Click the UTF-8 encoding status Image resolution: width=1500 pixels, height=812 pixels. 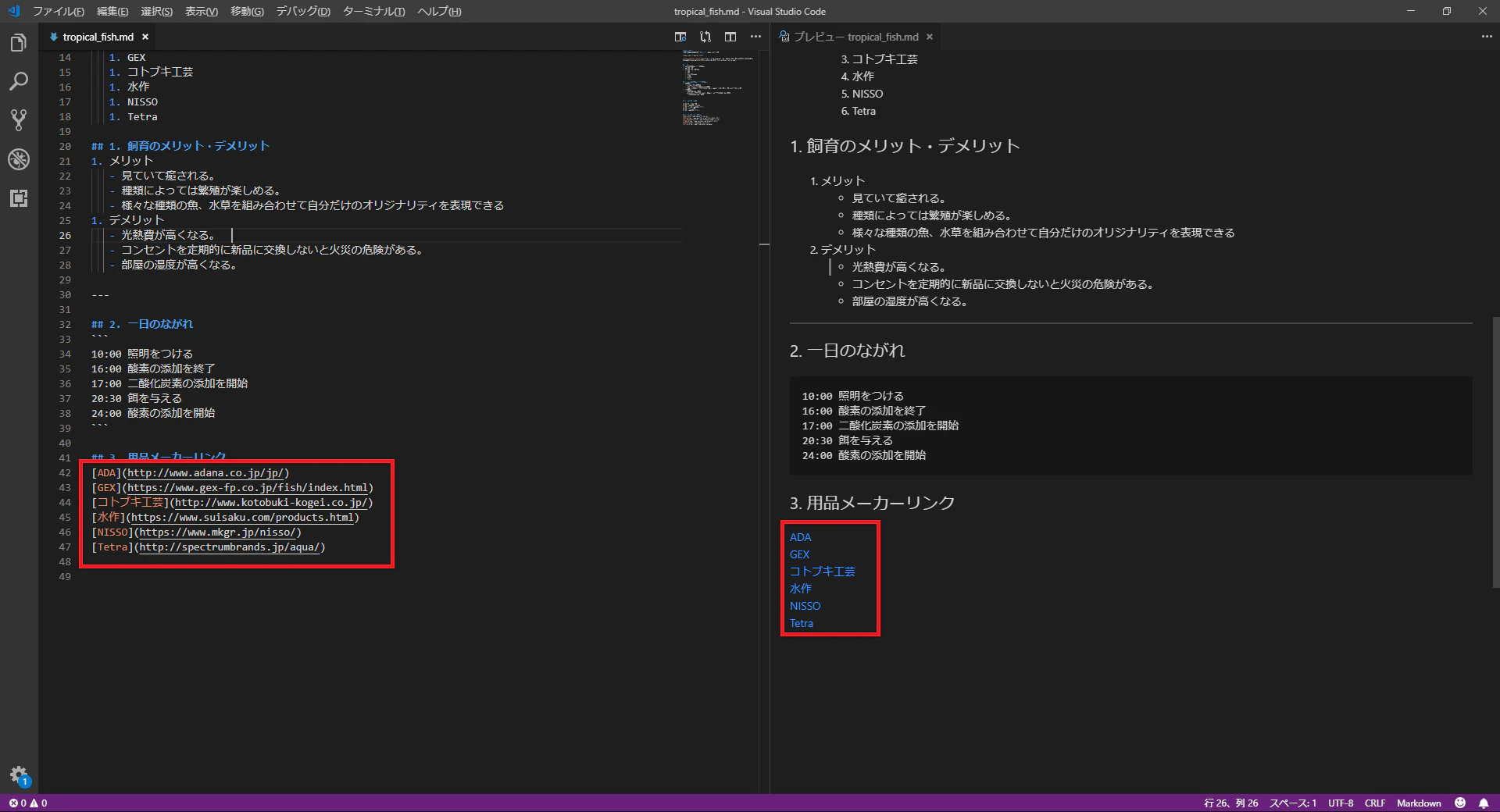coord(1341,803)
